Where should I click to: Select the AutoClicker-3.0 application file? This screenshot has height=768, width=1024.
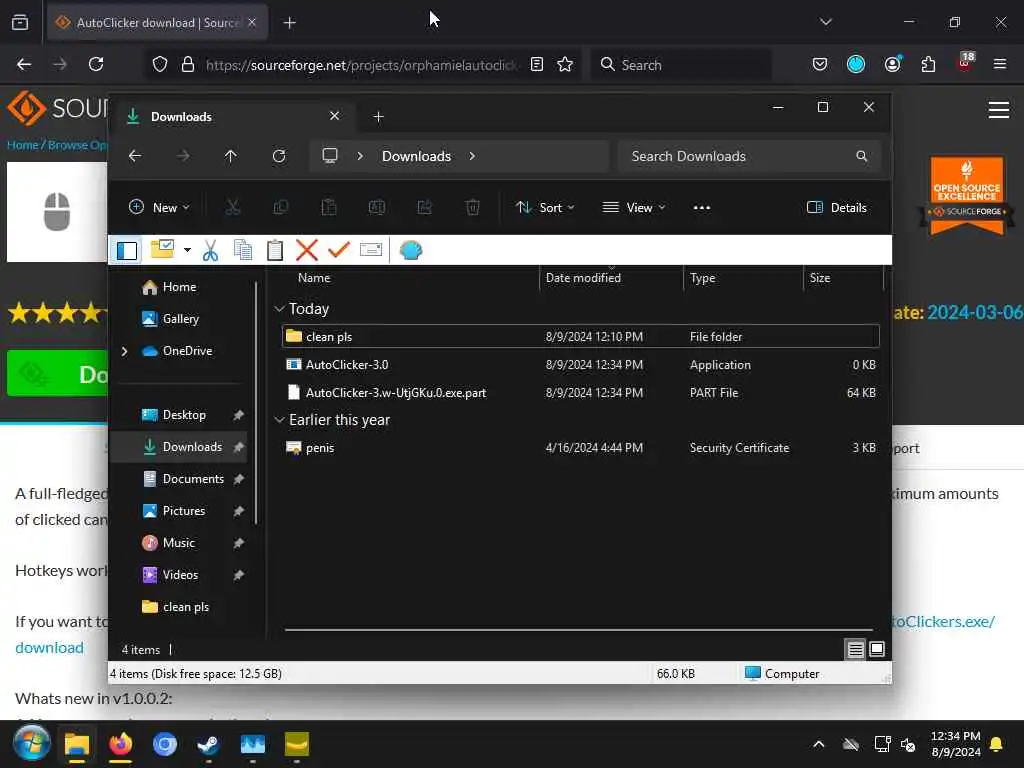[581, 364]
